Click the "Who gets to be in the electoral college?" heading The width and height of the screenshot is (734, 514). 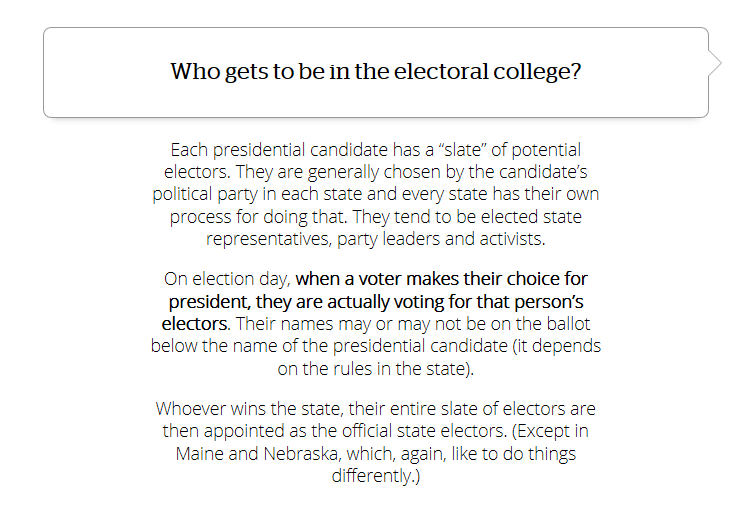tap(375, 72)
